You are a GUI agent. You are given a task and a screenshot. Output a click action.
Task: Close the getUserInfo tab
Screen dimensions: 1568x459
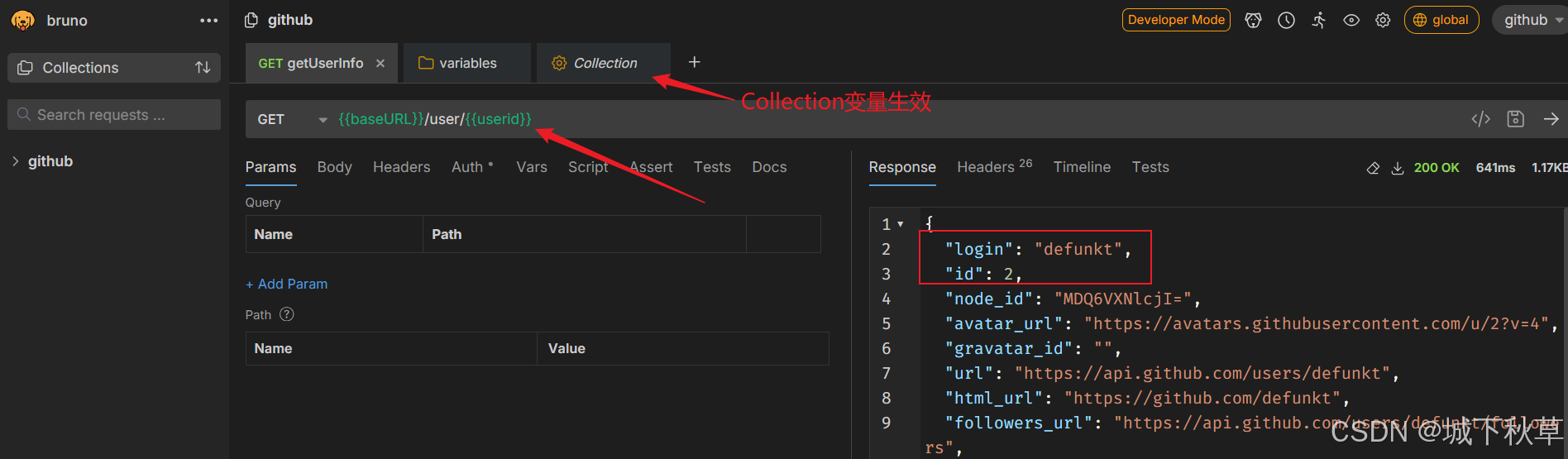(380, 63)
